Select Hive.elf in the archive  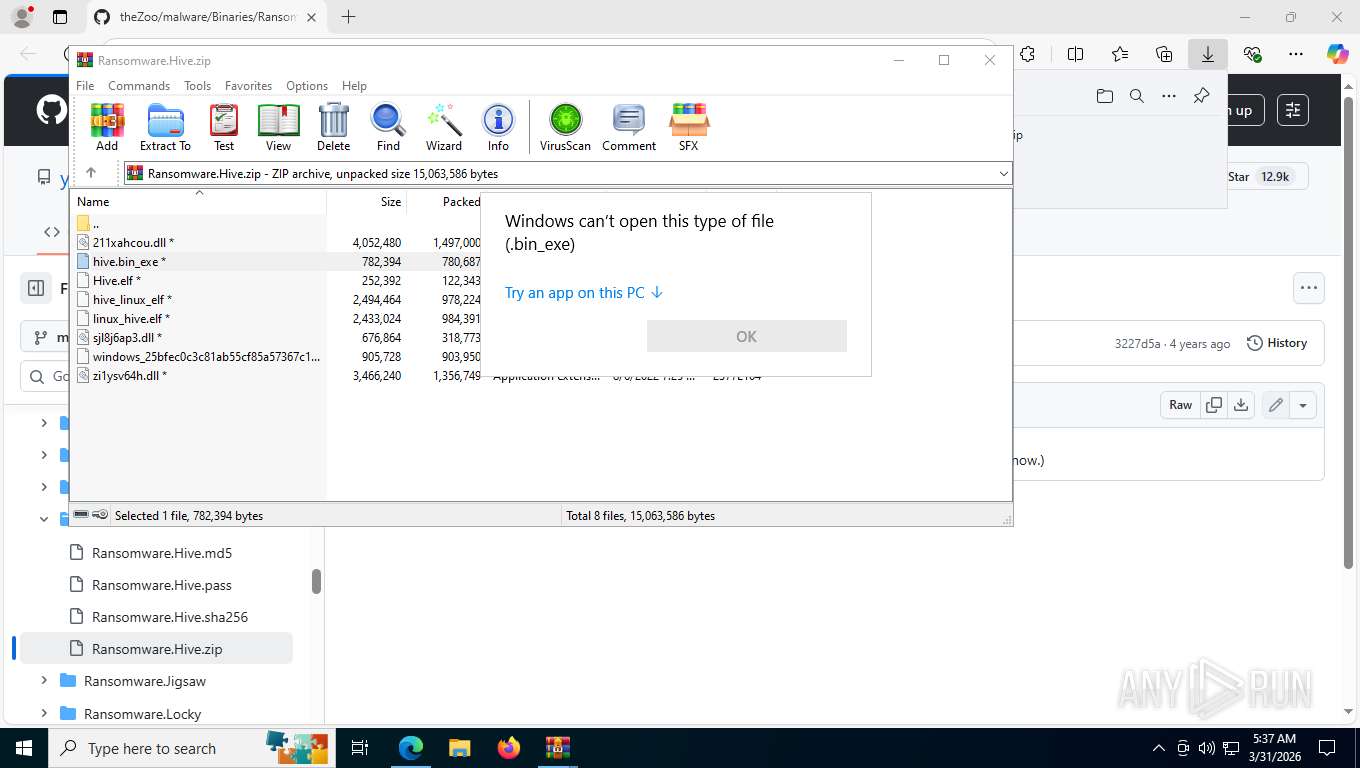tap(109, 280)
